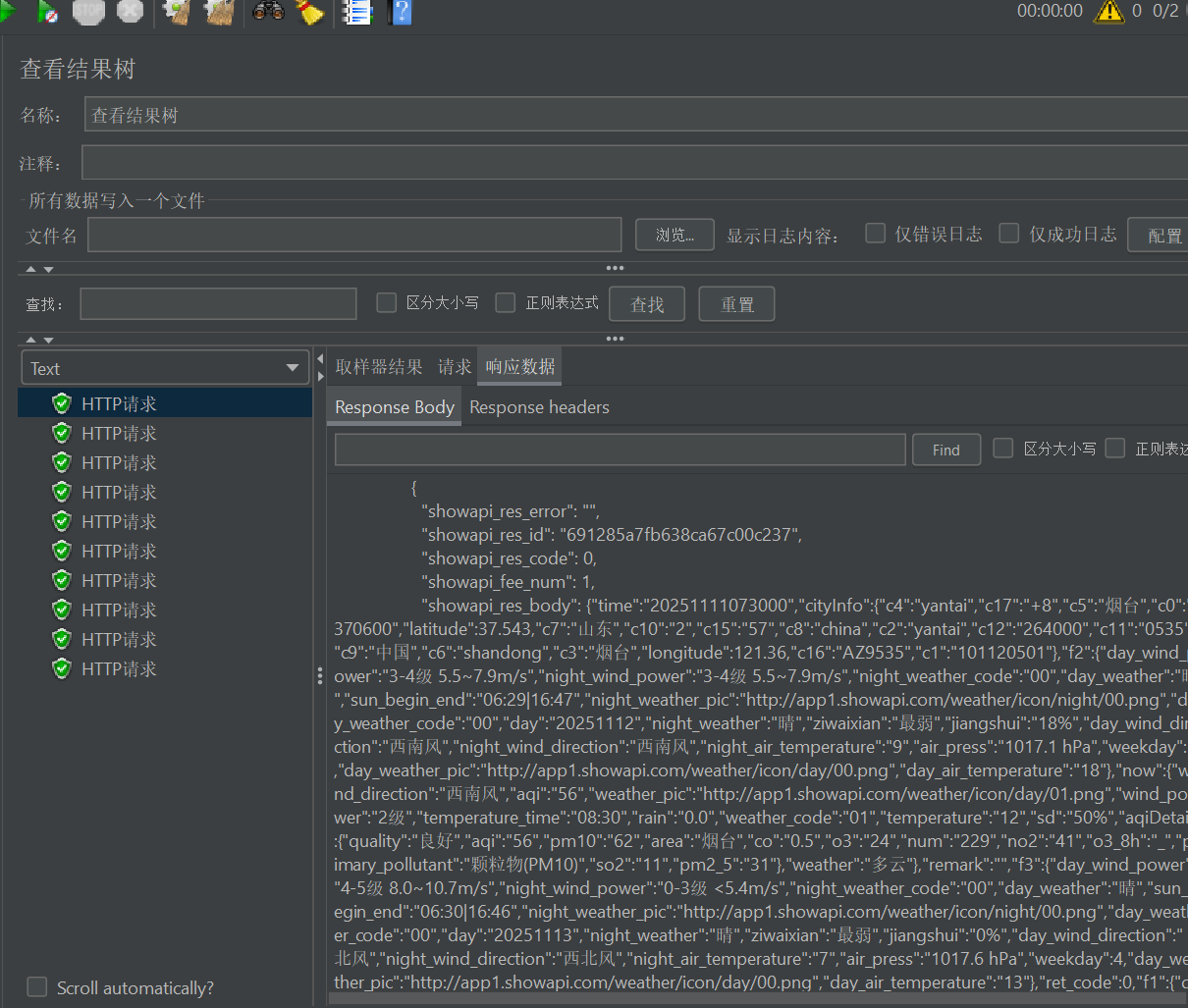Select the last HTTP请求 result row
This screenshot has height=1008, width=1188.
165,668
